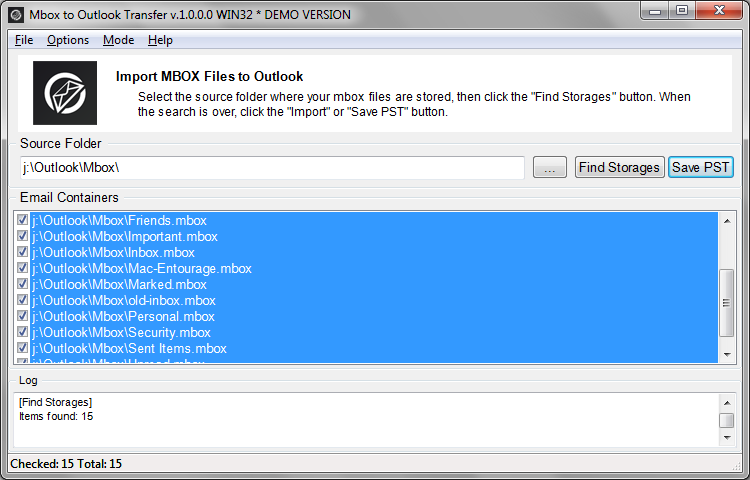Toggle the Mac-Entourage.mbox checkbox
Image resolution: width=750 pixels, height=480 pixels.
click(x=22, y=268)
